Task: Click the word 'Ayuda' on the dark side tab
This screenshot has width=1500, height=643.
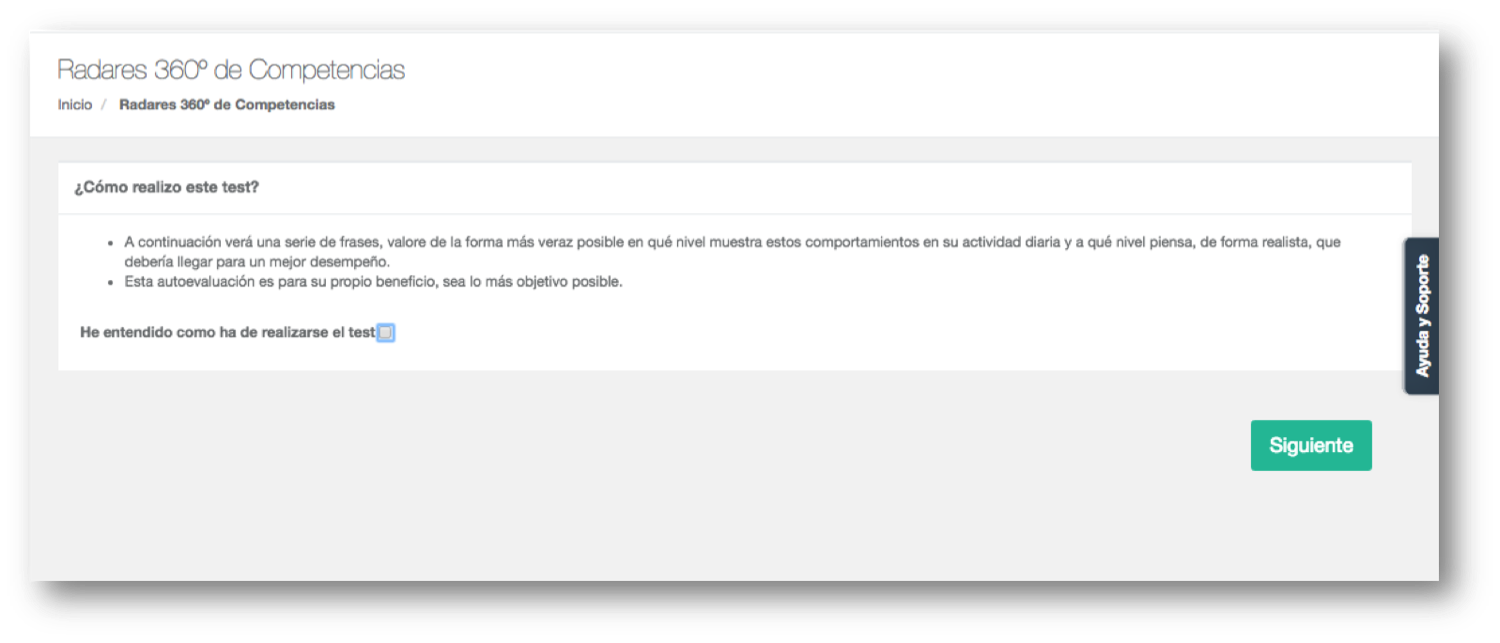Action: click(x=1423, y=355)
